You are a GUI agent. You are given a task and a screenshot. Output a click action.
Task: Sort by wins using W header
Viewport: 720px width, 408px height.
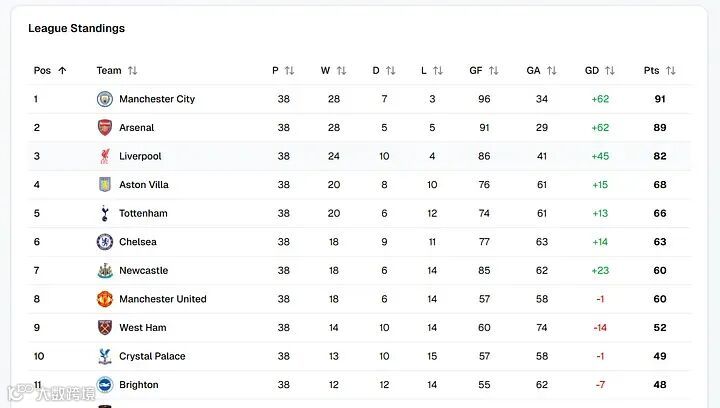[x=333, y=70]
